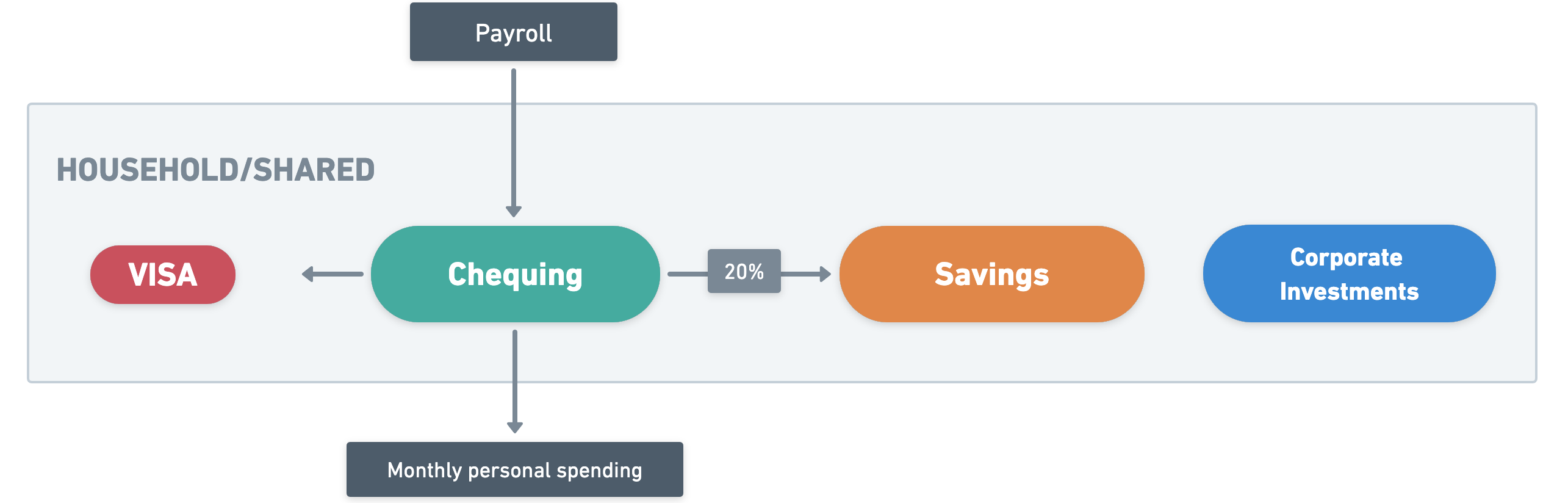Select the arrow pointing toward VISA

pyautogui.click(x=333, y=274)
